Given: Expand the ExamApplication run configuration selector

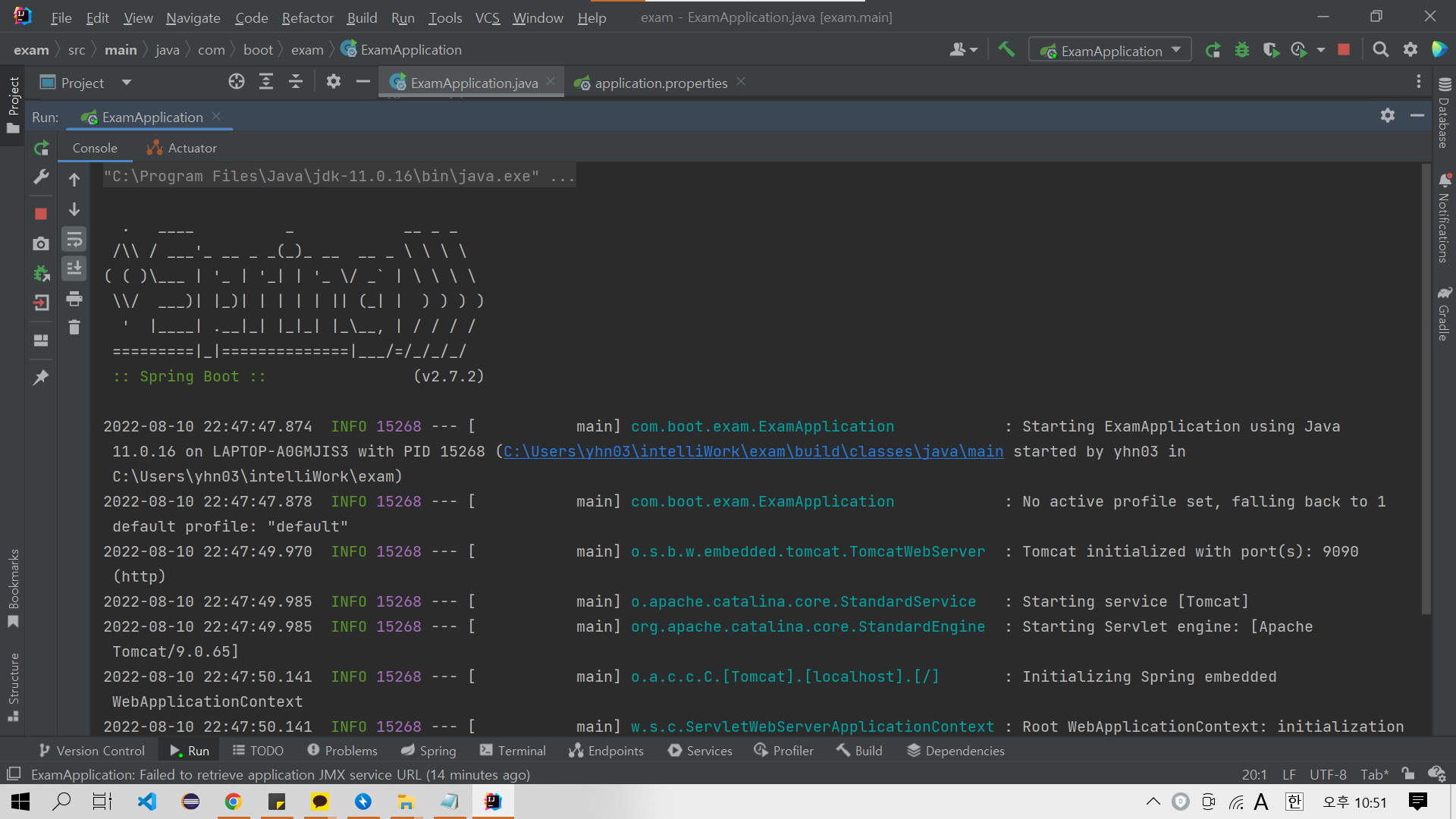Looking at the screenshot, I should 1110,50.
